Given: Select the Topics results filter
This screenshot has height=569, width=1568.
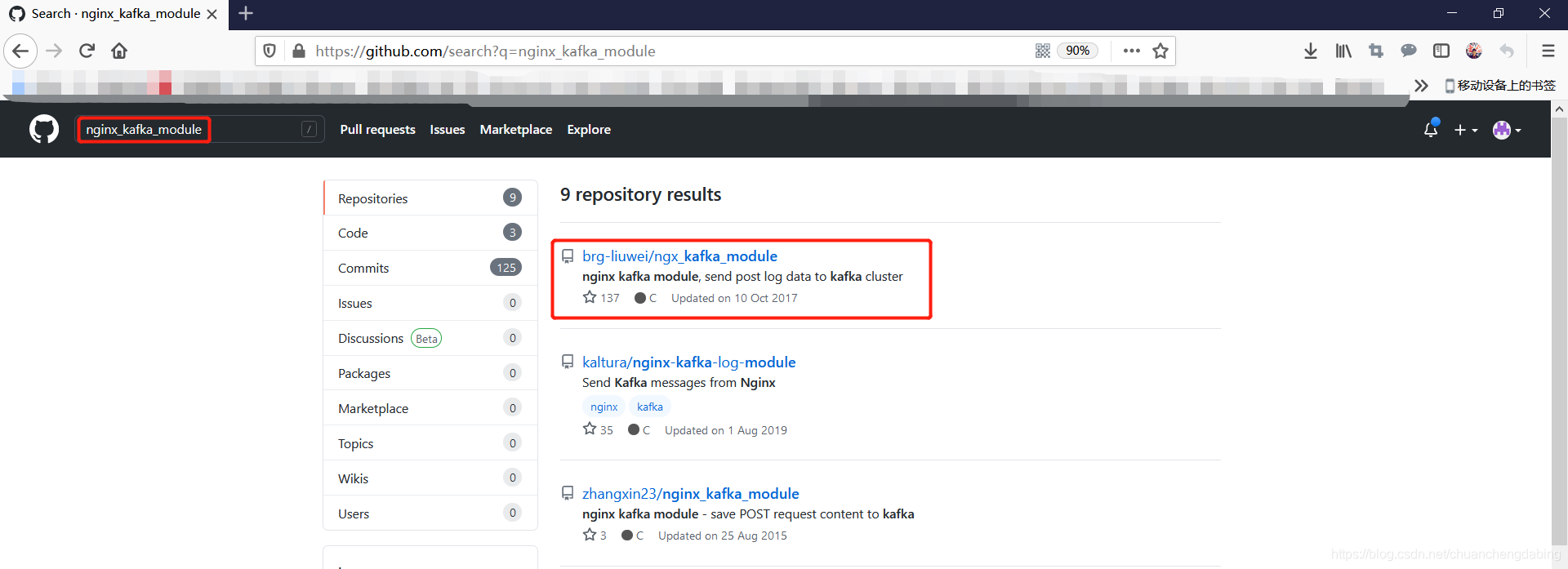Looking at the screenshot, I should pos(430,443).
